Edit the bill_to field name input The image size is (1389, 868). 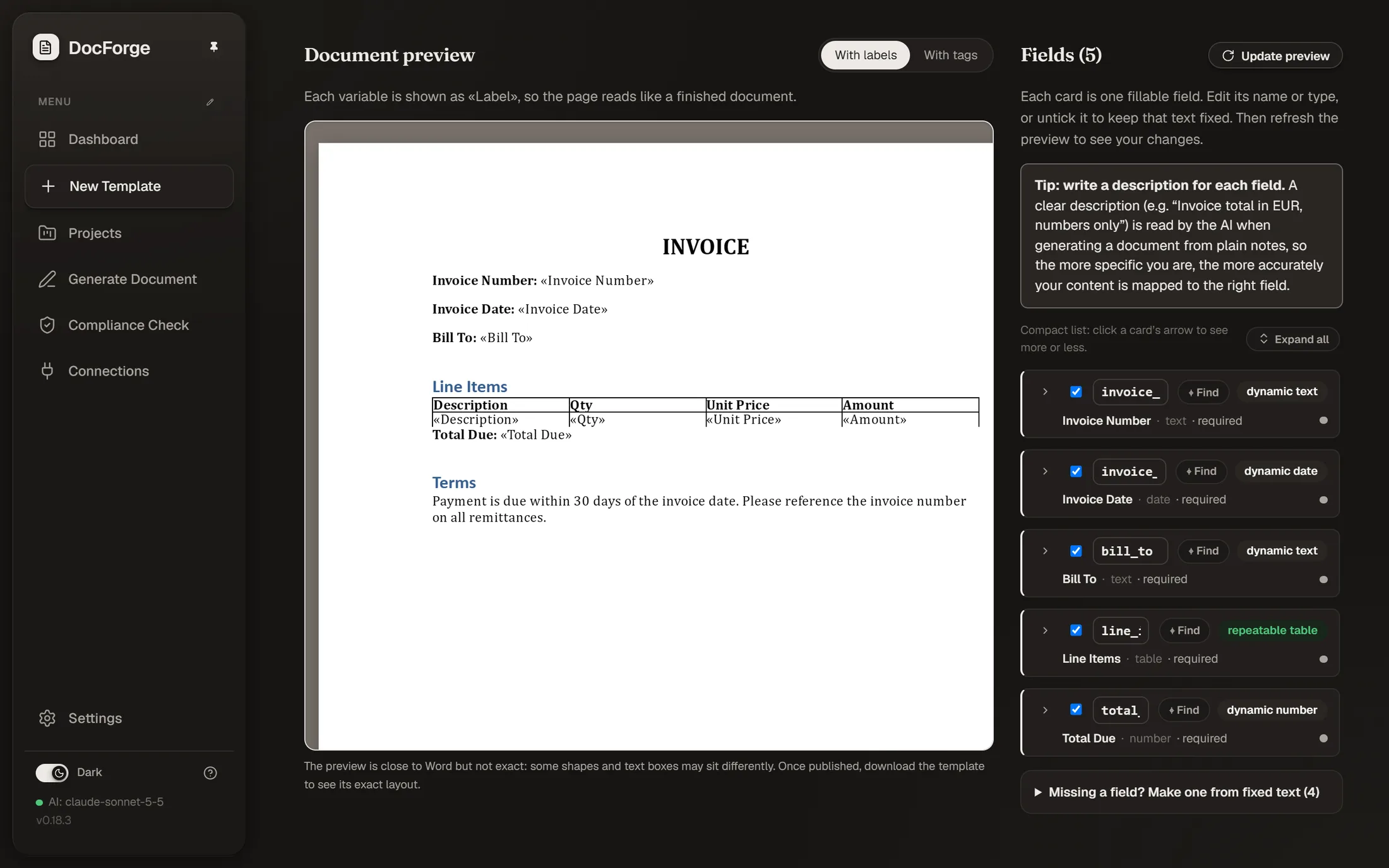tap(1130, 551)
